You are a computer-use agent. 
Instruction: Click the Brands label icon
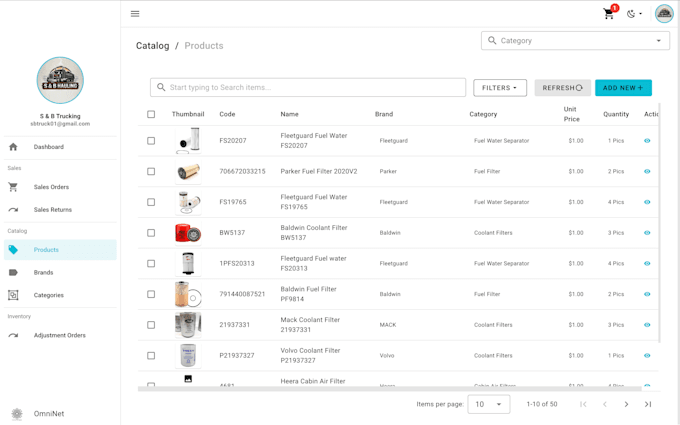[13, 272]
